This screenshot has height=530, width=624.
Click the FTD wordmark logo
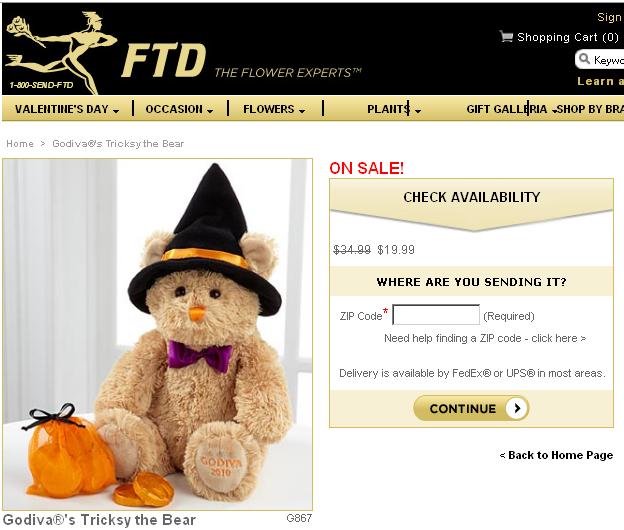[x=164, y=60]
